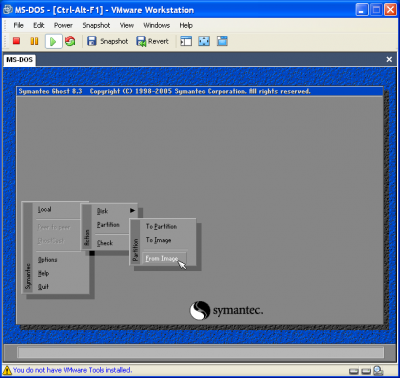Open the File menu

(x=18, y=25)
